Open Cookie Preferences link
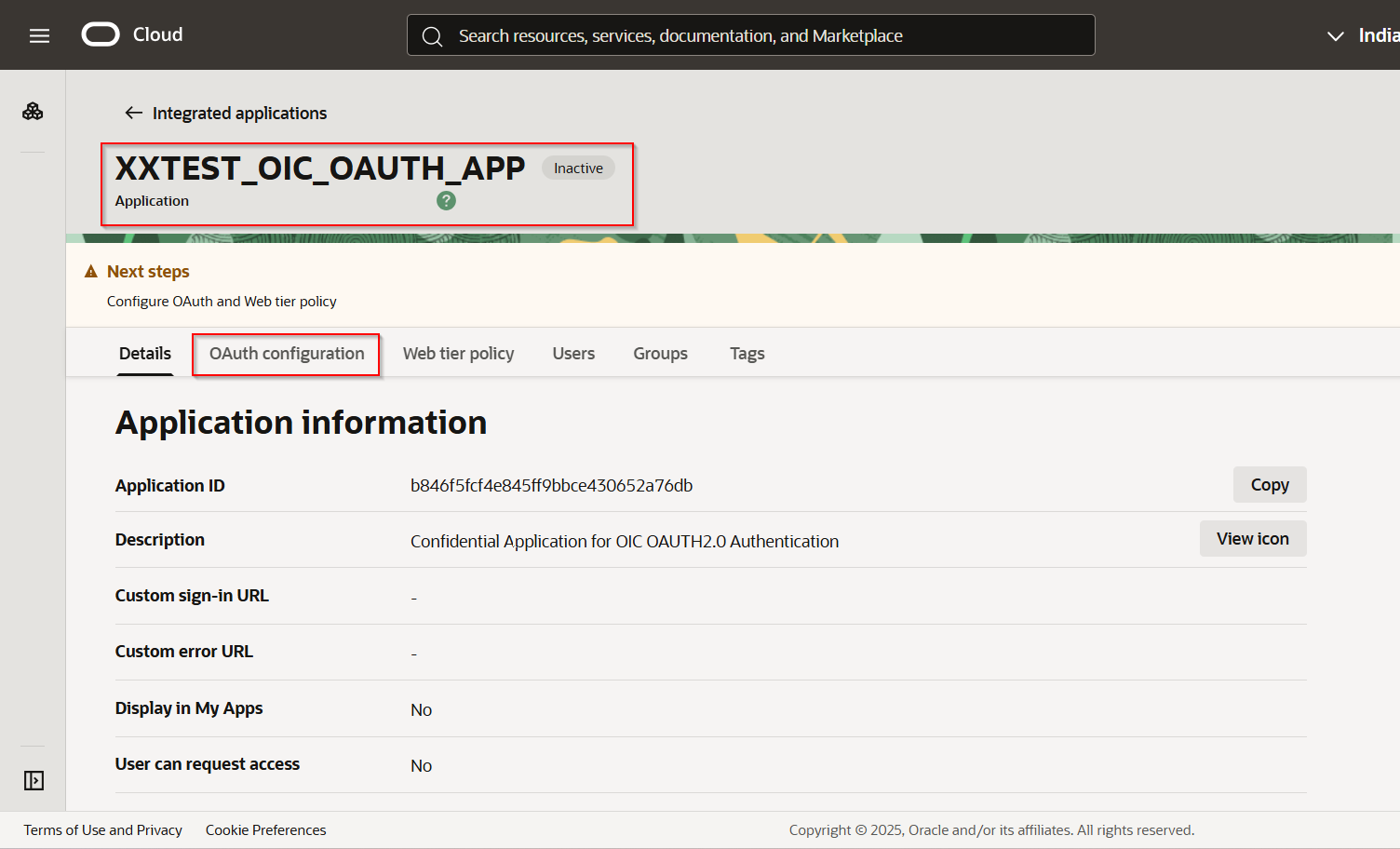 [x=265, y=830]
